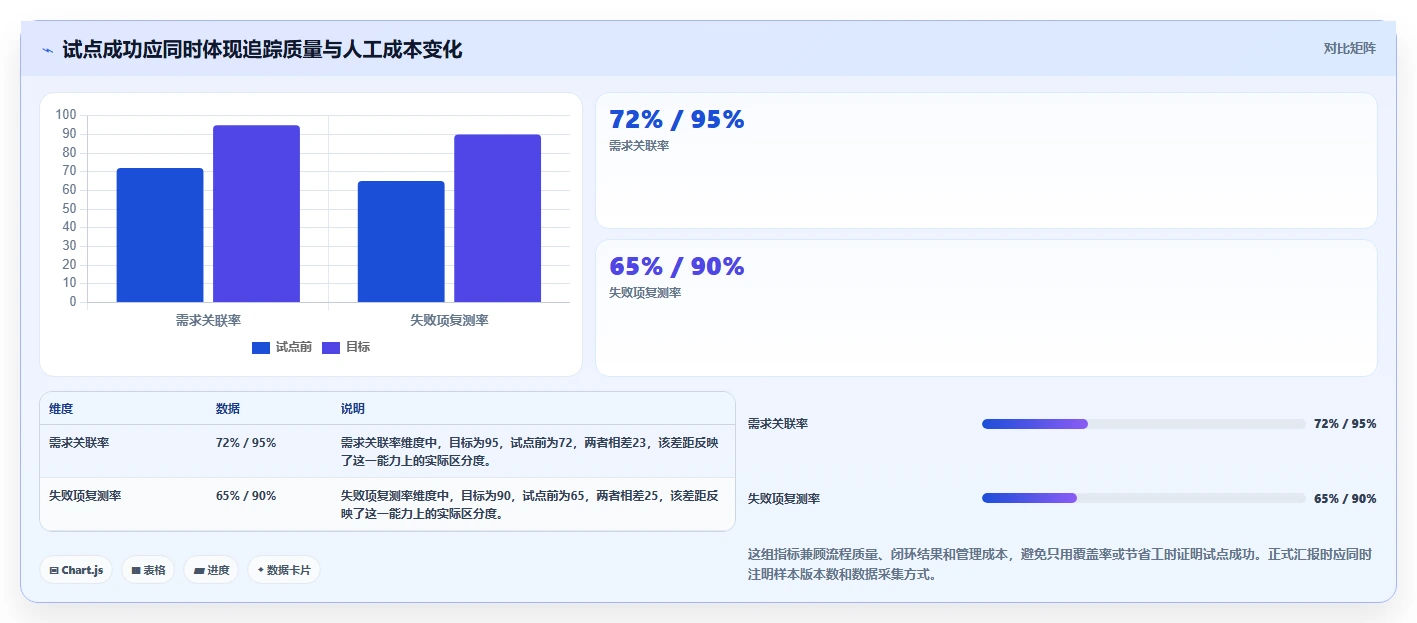Click the 目标 purple legend color box

coord(331,347)
